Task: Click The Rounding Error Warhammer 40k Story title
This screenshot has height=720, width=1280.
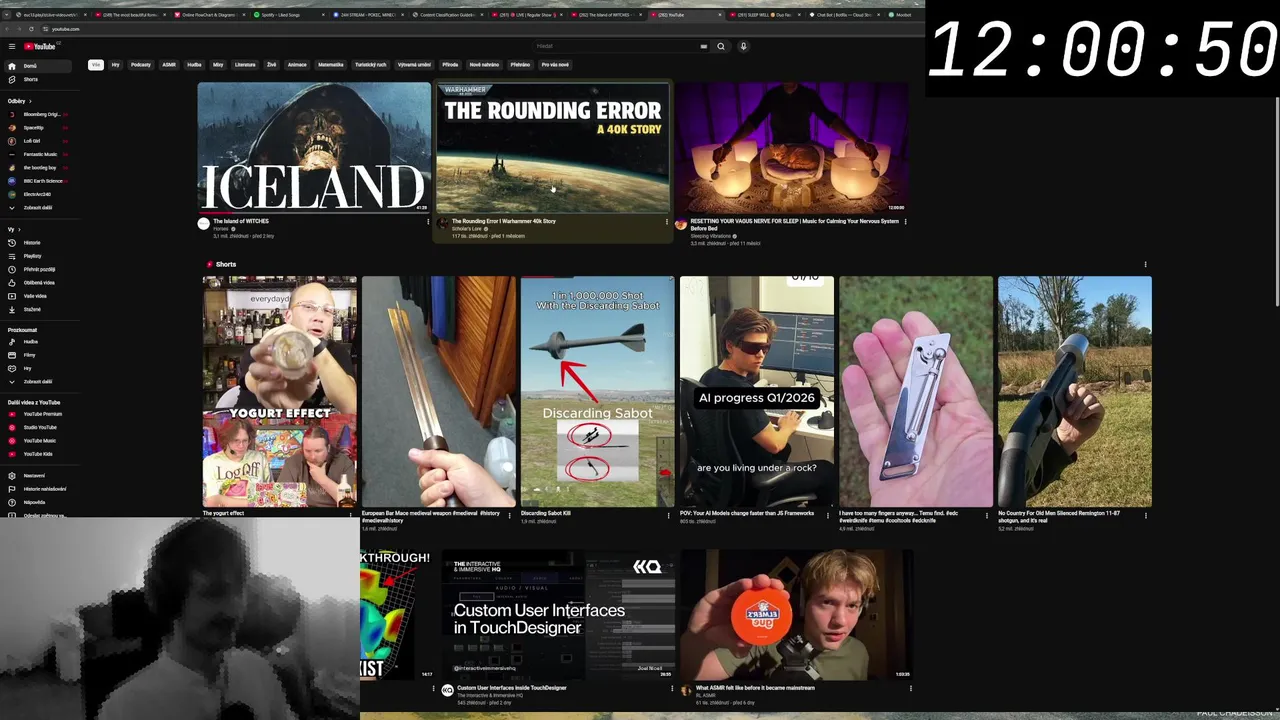Action: pyautogui.click(x=503, y=221)
